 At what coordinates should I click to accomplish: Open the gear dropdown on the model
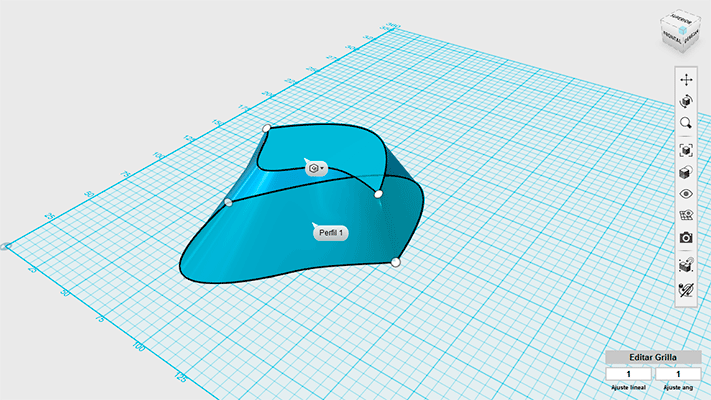pos(316,168)
